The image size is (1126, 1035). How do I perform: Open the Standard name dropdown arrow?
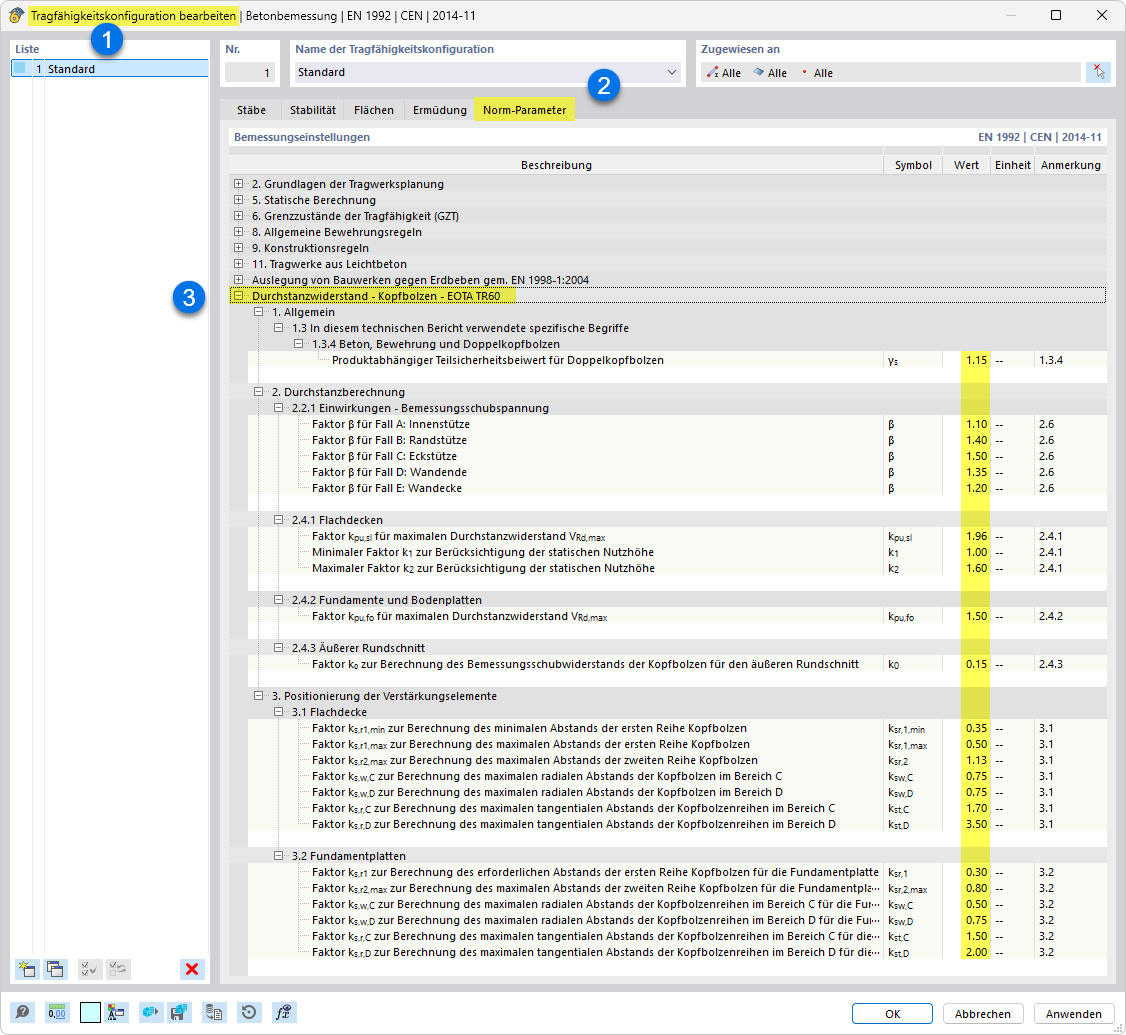tap(671, 72)
